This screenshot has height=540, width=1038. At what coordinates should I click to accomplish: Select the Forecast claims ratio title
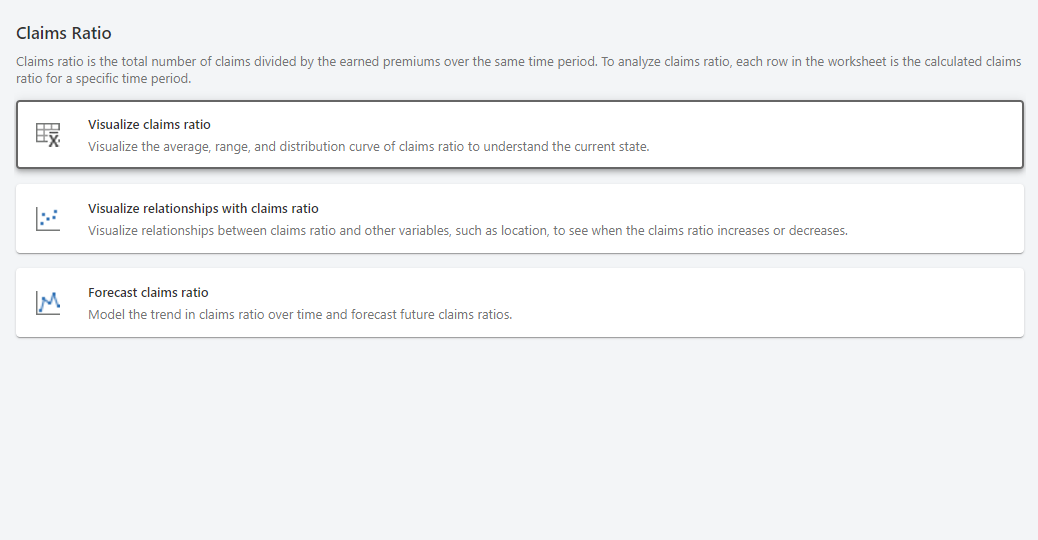tap(148, 293)
